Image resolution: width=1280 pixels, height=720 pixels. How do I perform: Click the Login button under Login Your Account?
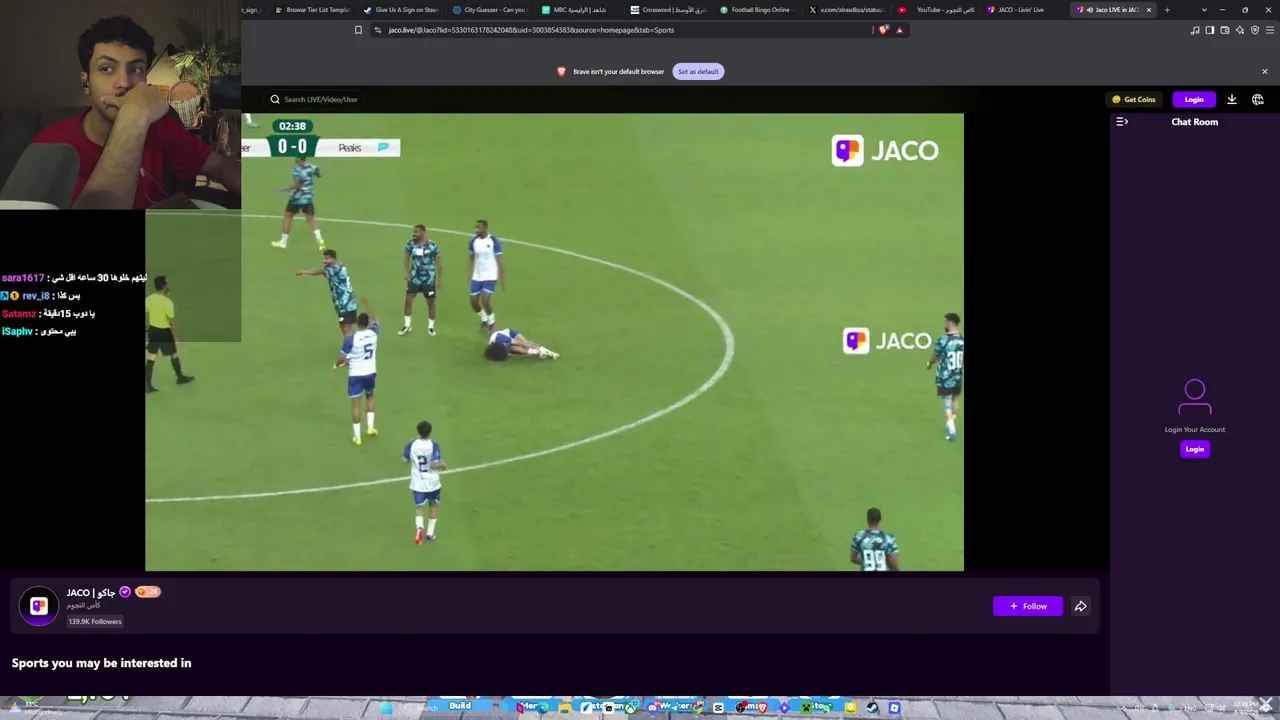[1195, 449]
